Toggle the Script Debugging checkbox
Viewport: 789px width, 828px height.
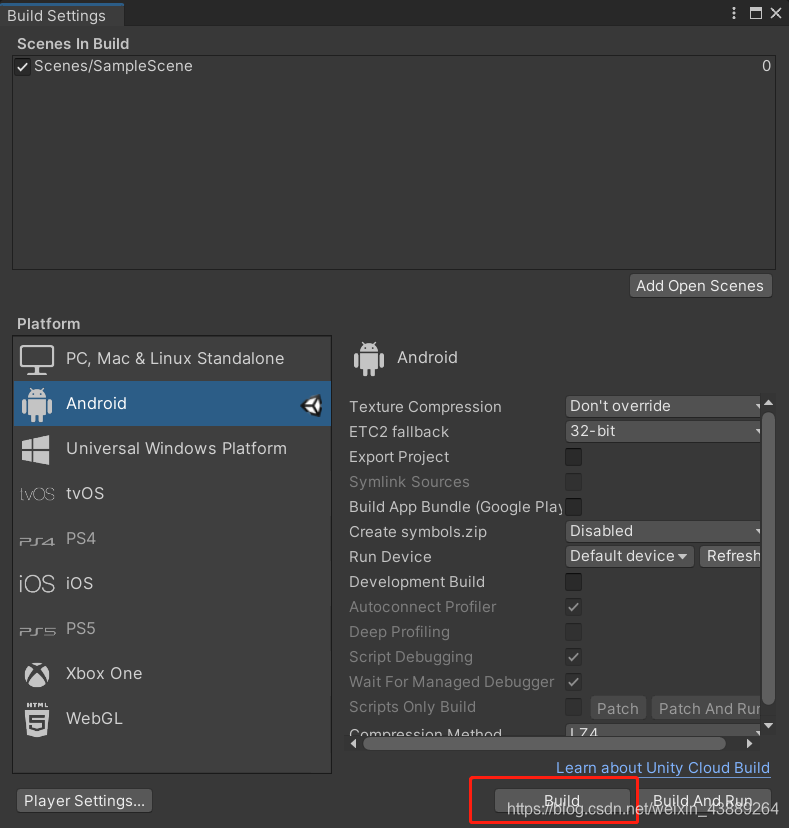point(574,657)
